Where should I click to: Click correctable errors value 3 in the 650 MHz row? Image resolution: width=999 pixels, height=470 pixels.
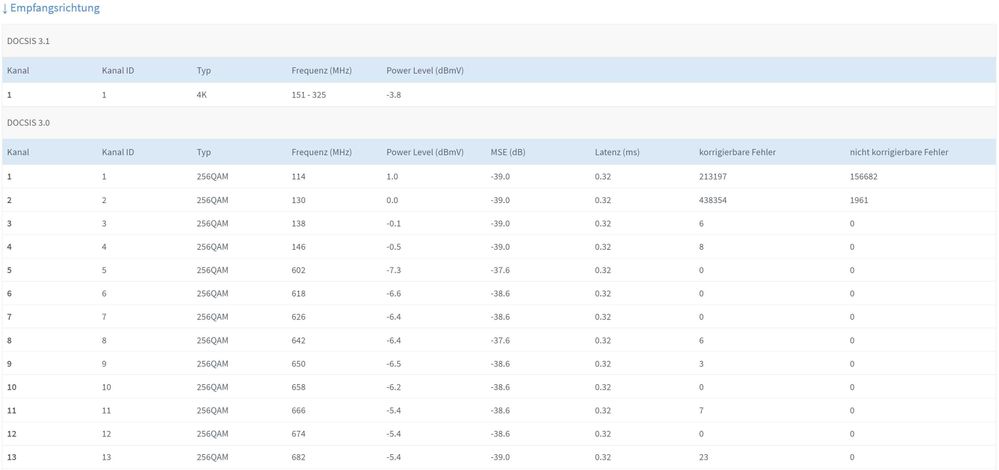pyautogui.click(x=701, y=364)
